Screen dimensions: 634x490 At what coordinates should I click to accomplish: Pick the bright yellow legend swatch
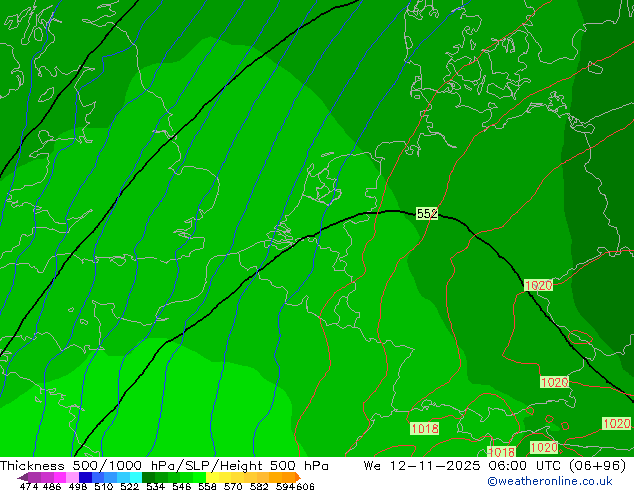(212, 477)
